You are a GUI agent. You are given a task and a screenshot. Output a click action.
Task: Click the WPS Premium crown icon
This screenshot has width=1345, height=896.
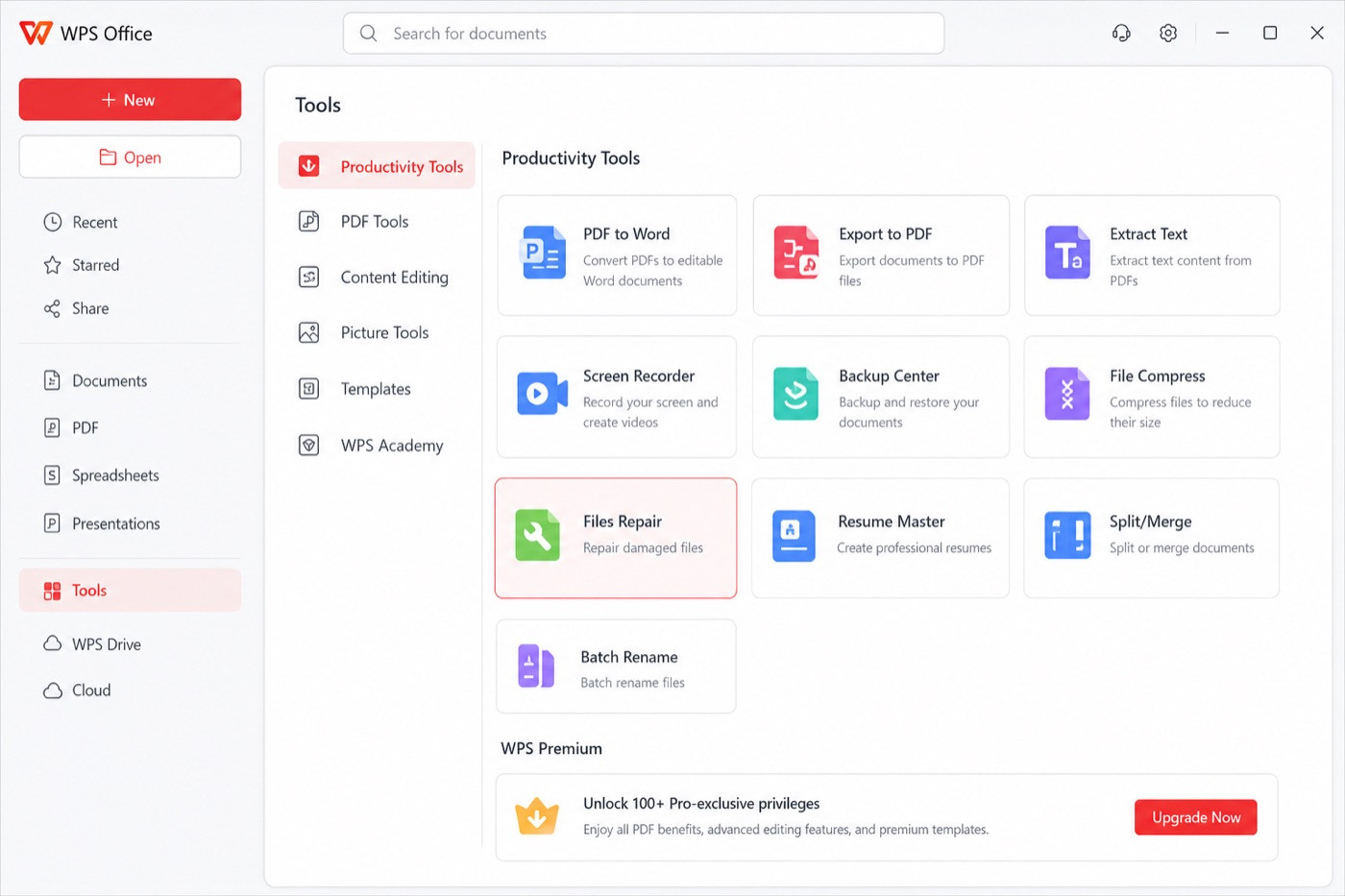point(537,815)
